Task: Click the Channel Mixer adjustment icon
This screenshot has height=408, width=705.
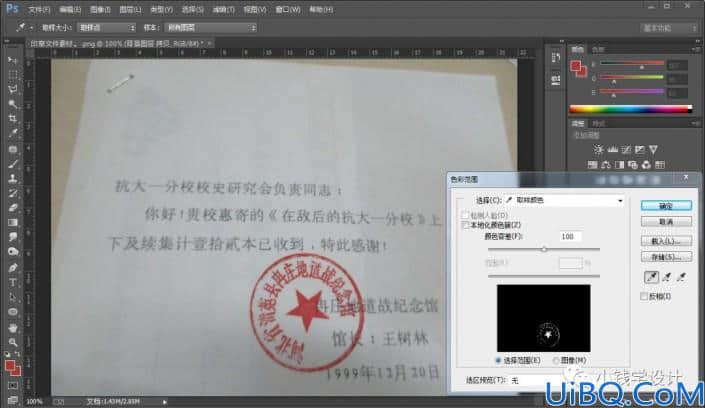Action: tap(646, 165)
